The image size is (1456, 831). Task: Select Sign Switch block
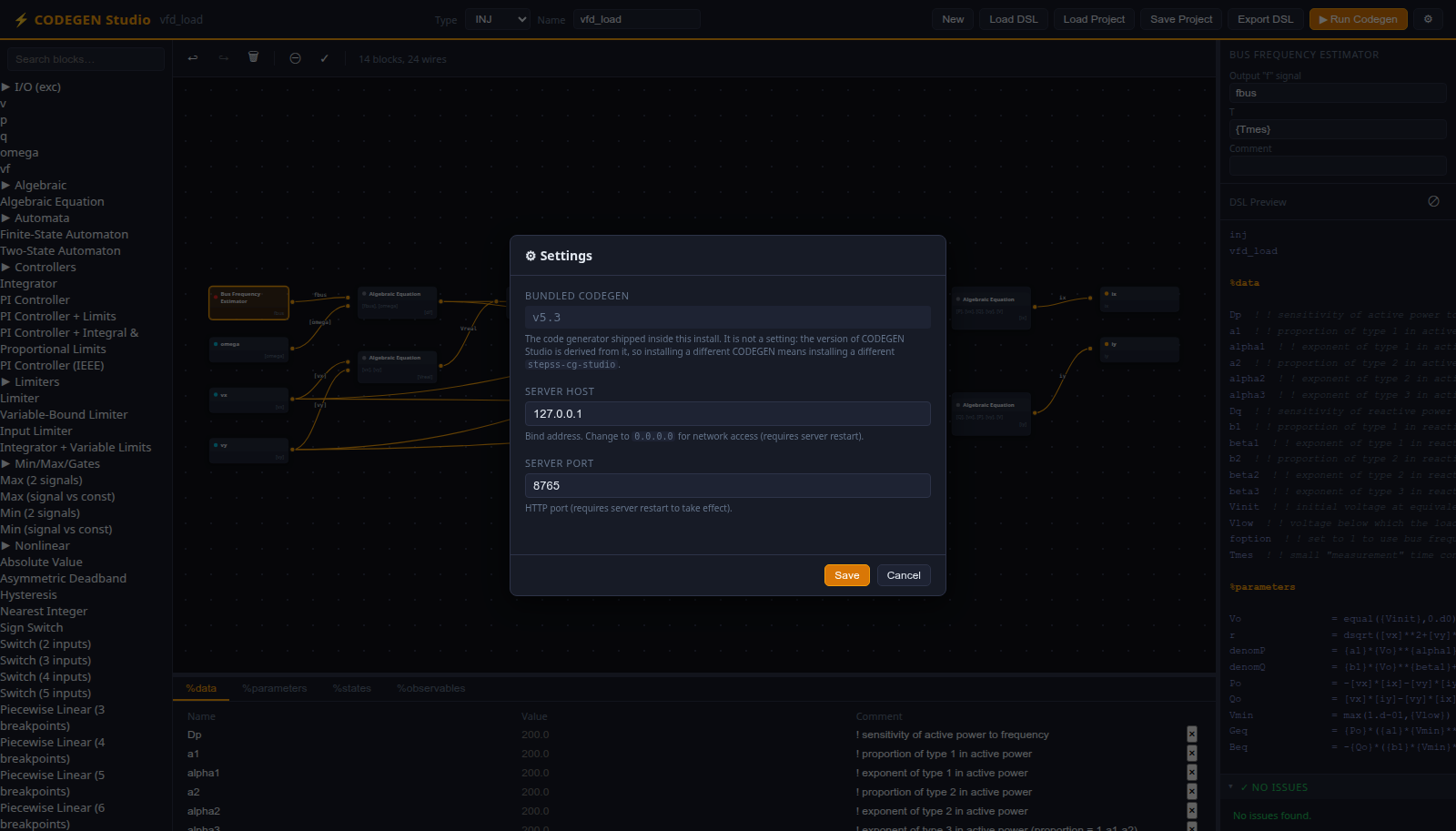click(x=32, y=627)
